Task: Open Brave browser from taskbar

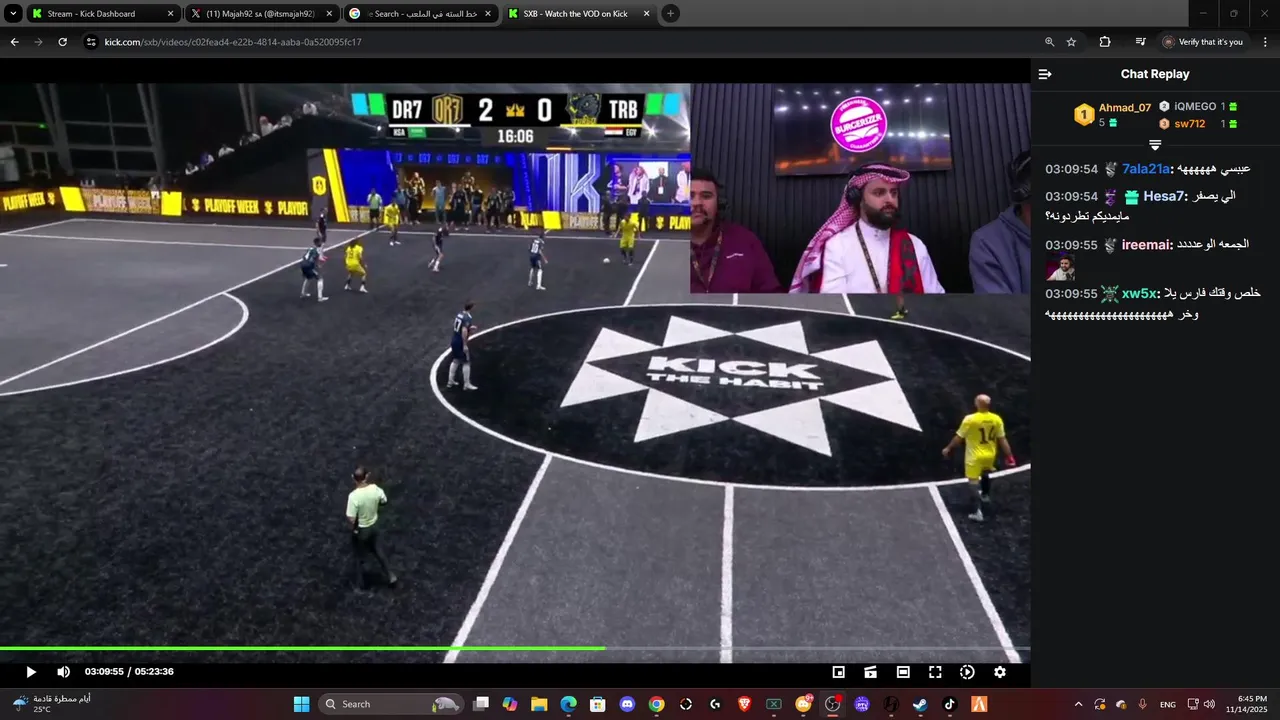Action: tap(744, 704)
